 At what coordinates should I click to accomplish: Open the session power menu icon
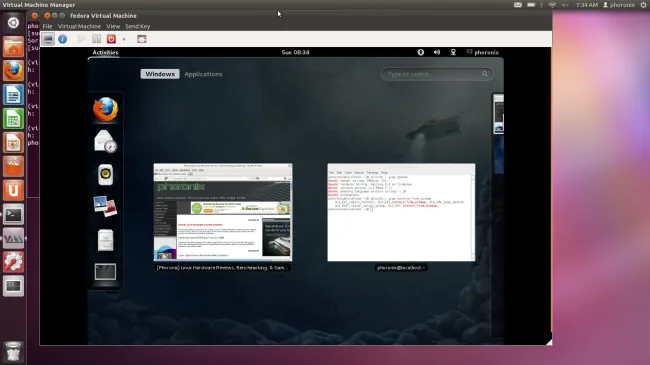pyautogui.click(x=643, y=5)
